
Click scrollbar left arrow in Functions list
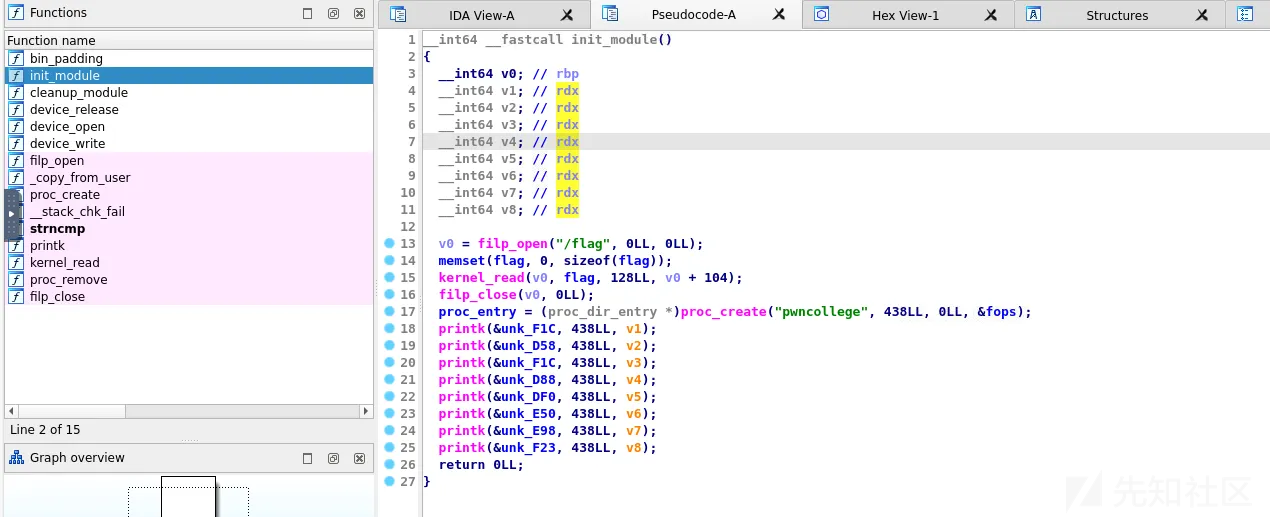pyautogui.click(x=11, y=411)
